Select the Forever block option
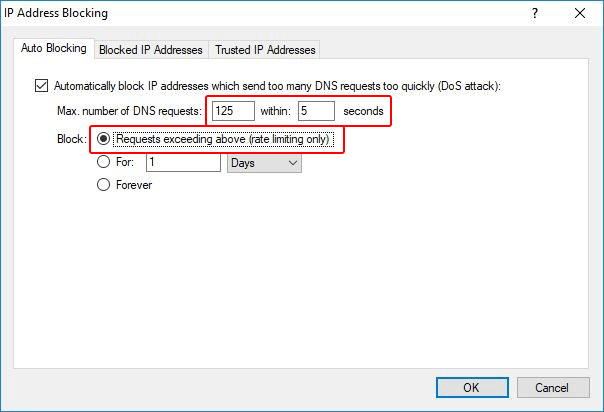This screenshot has width=604, height=412. pyautogui.click(x=103, y=185)
